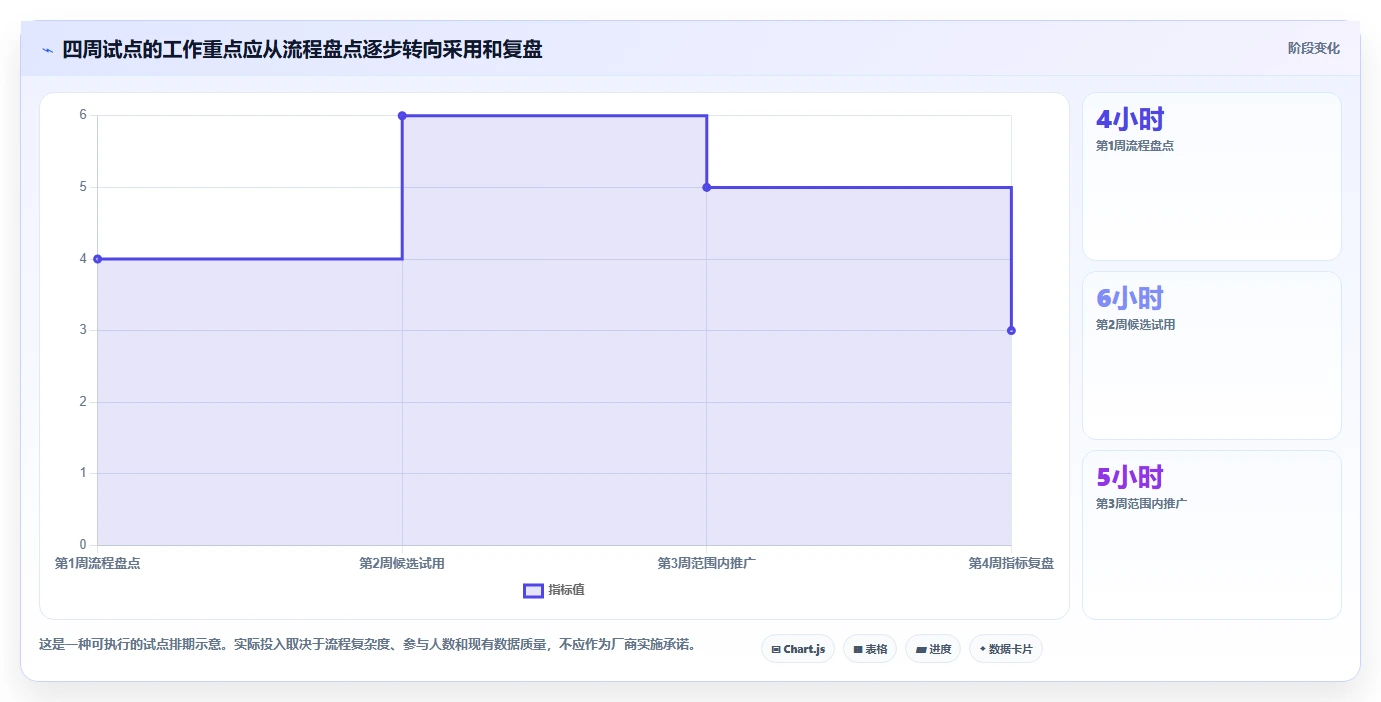The width and height of the screenshot is (1381, 702).
Task: Click the lightning icon beside the chart title
Action: 47,49
